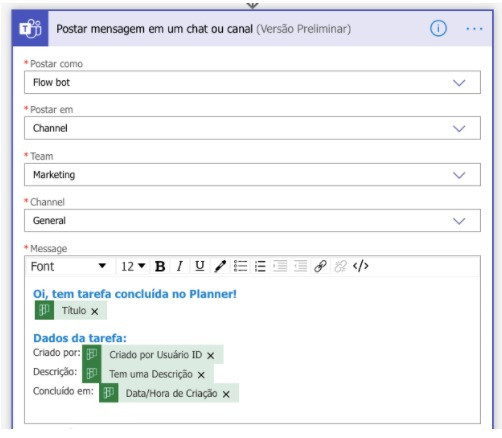Click the action title 'Postar mensagem em um chat ou canal'
This screenshot has width=502, height=438.
[154, 29]
